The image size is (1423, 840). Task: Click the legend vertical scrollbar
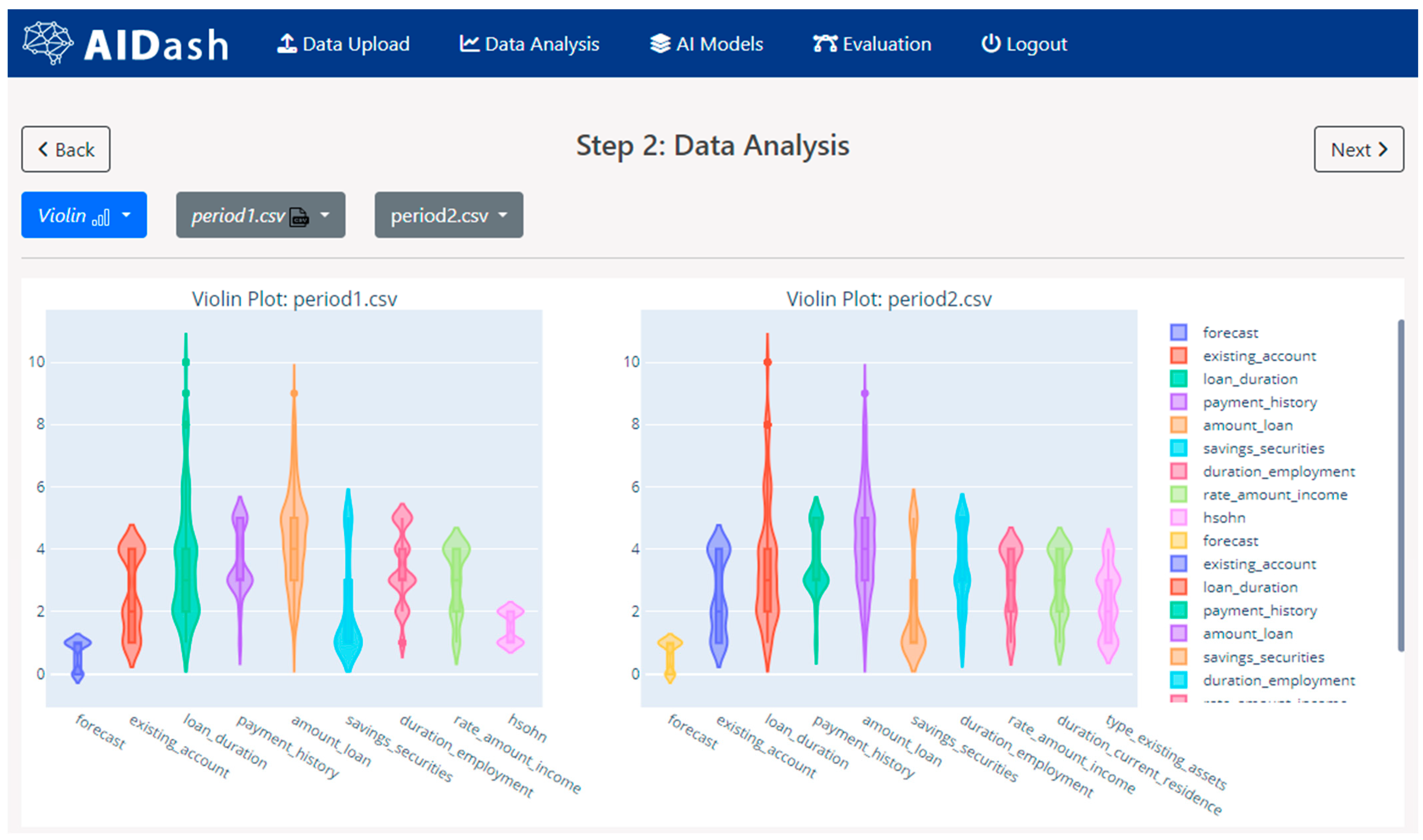pyautogui.click(x=1400, y=486)
